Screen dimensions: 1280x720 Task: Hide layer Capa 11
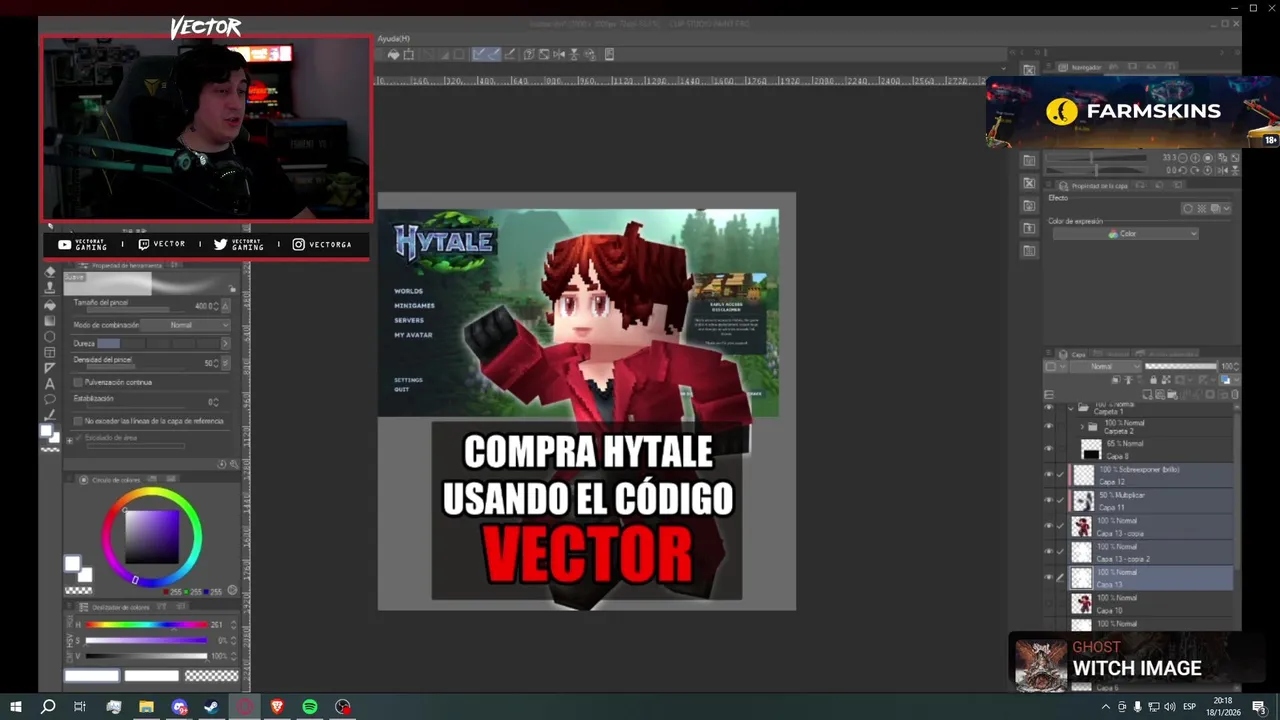[x=1049, y=500]
